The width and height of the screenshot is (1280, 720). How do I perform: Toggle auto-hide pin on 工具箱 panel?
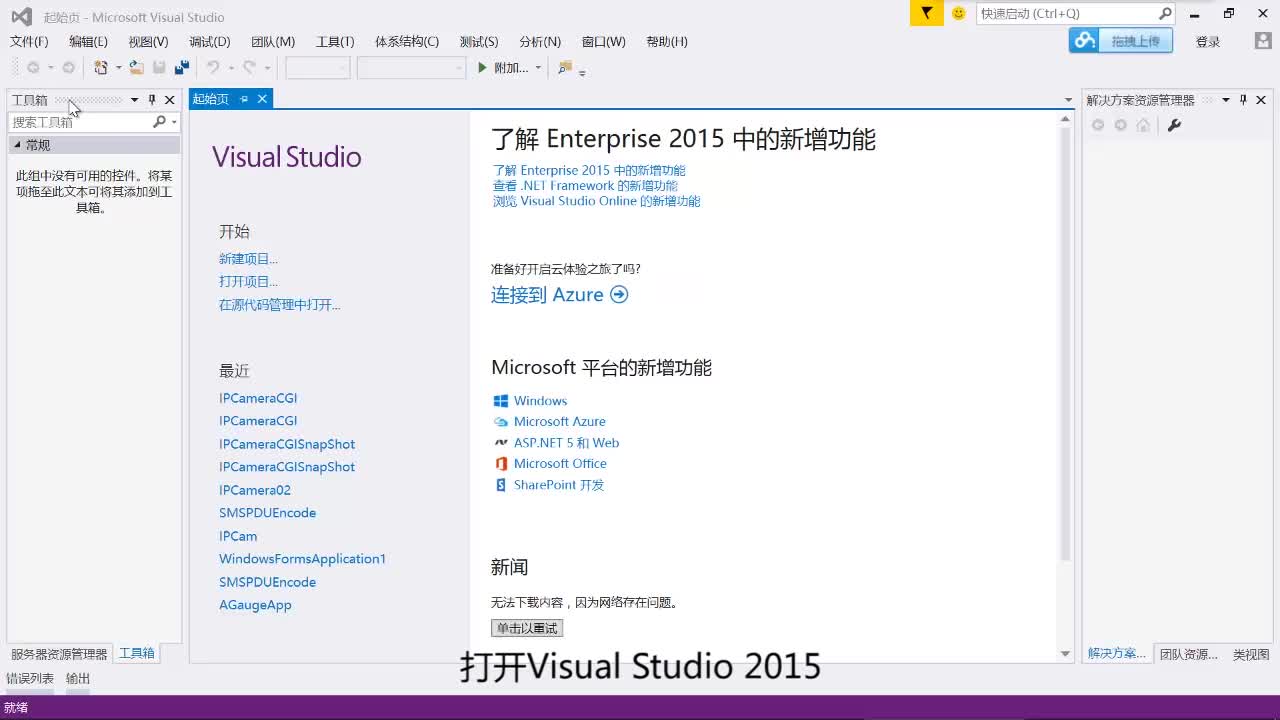(152, 100)
